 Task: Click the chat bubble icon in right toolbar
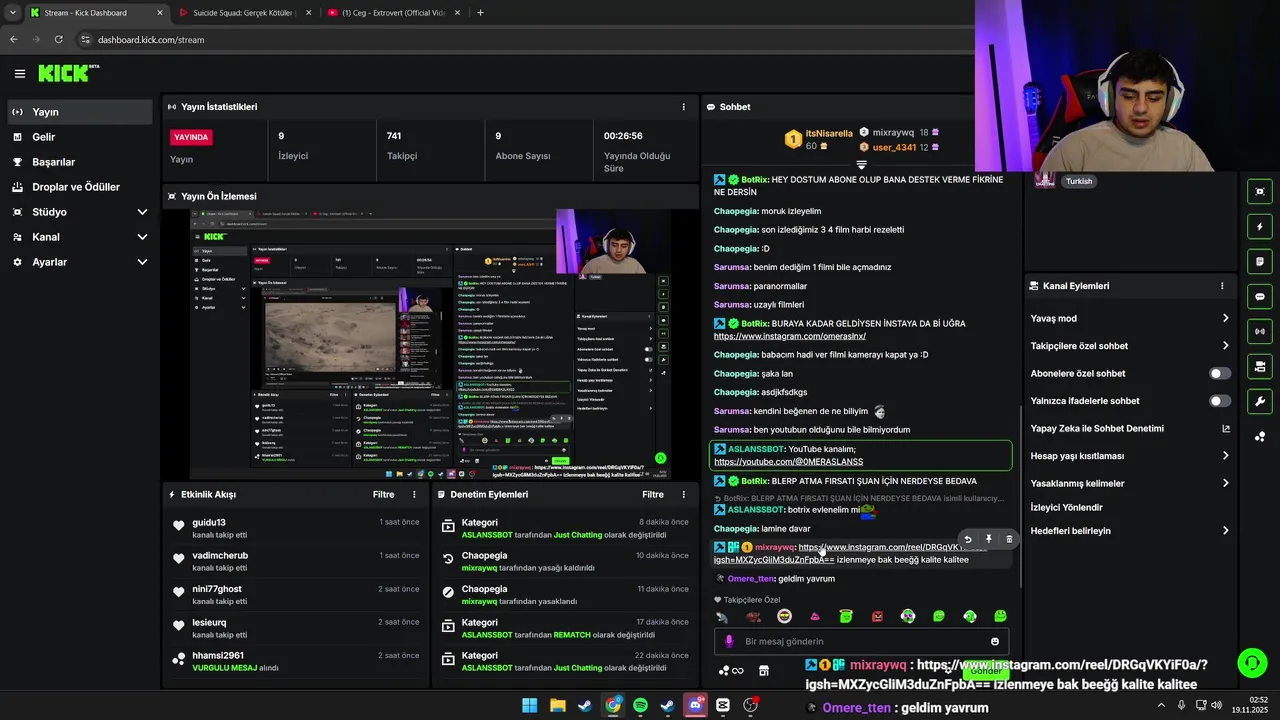click(x=1260, y=297)
